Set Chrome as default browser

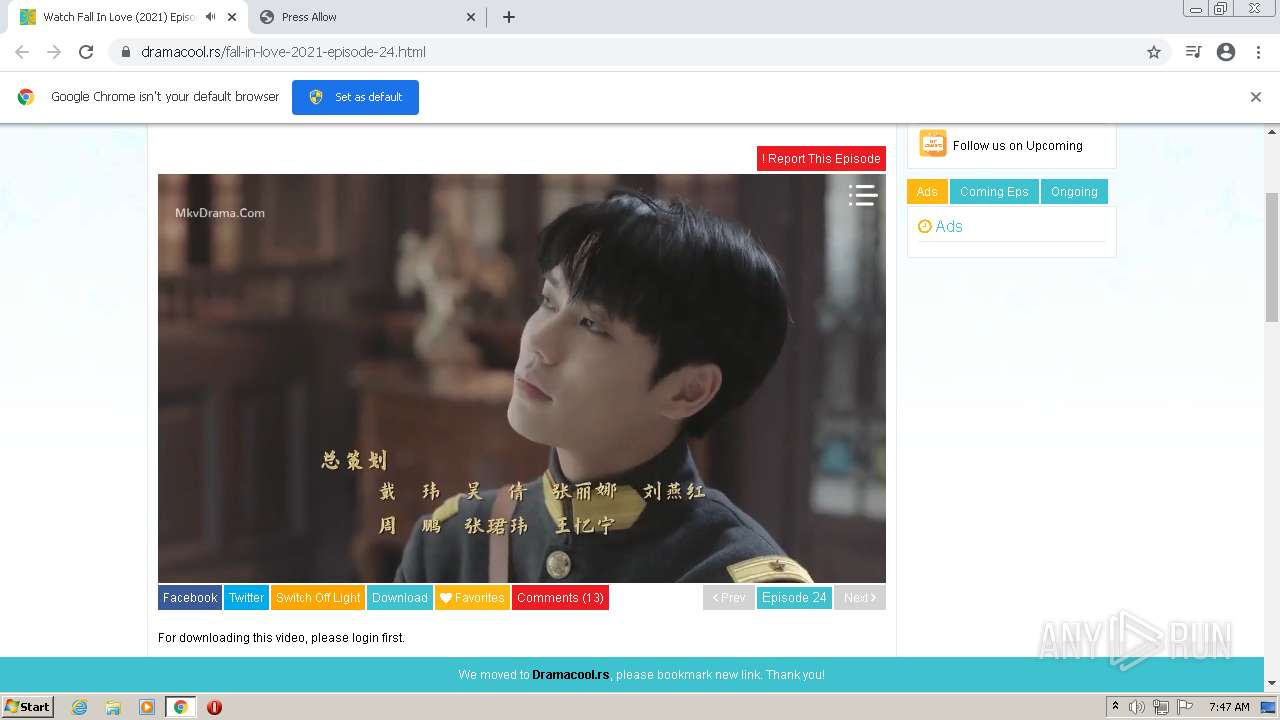[x=355, y=97]
